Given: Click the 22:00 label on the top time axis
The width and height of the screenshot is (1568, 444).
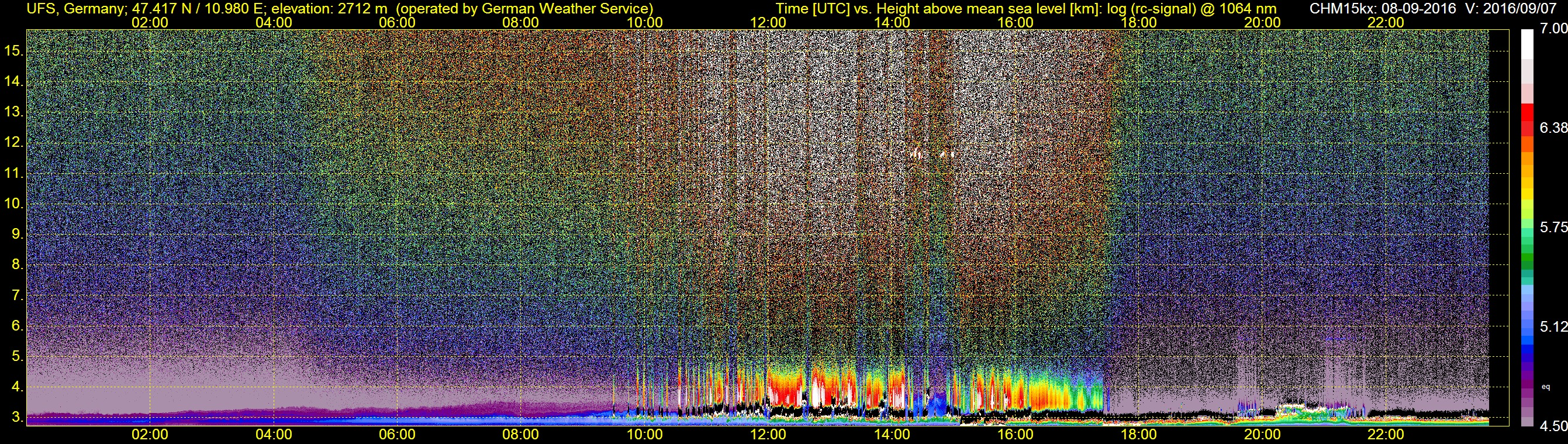Looking at the screenshot, I should (1386, 23).
